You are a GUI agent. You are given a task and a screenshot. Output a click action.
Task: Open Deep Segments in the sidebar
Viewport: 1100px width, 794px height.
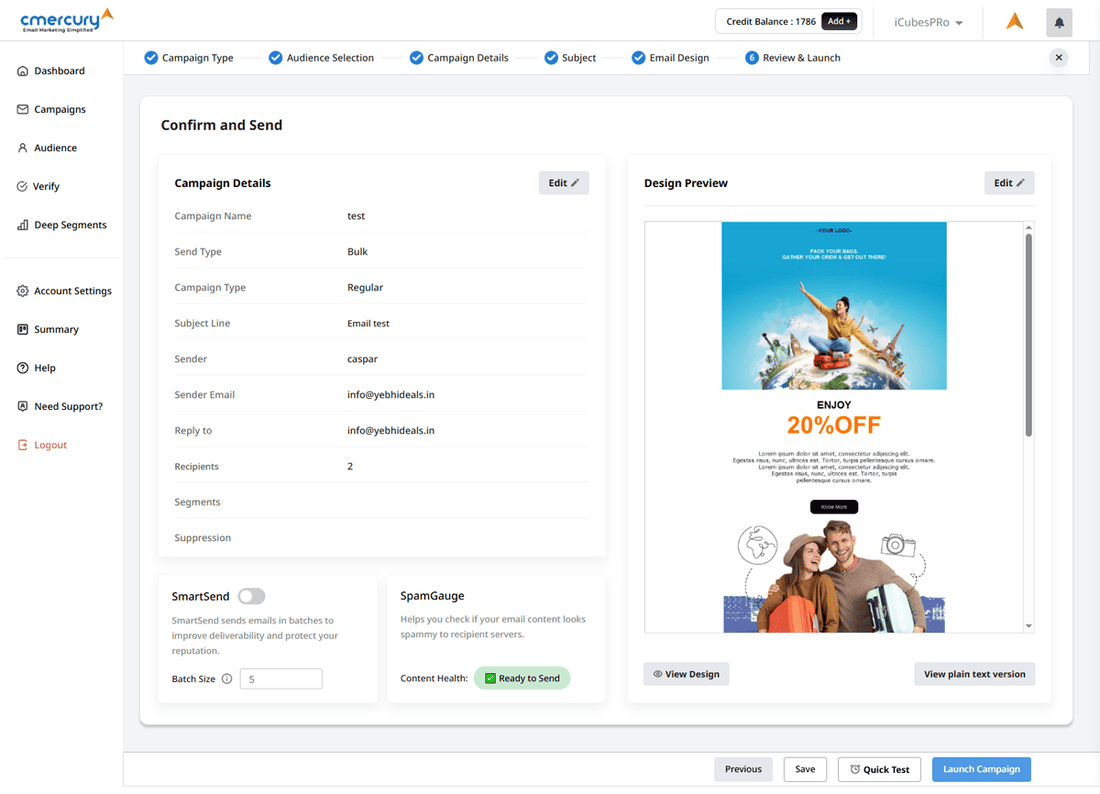pyautogui.click(x=70, y=225)
